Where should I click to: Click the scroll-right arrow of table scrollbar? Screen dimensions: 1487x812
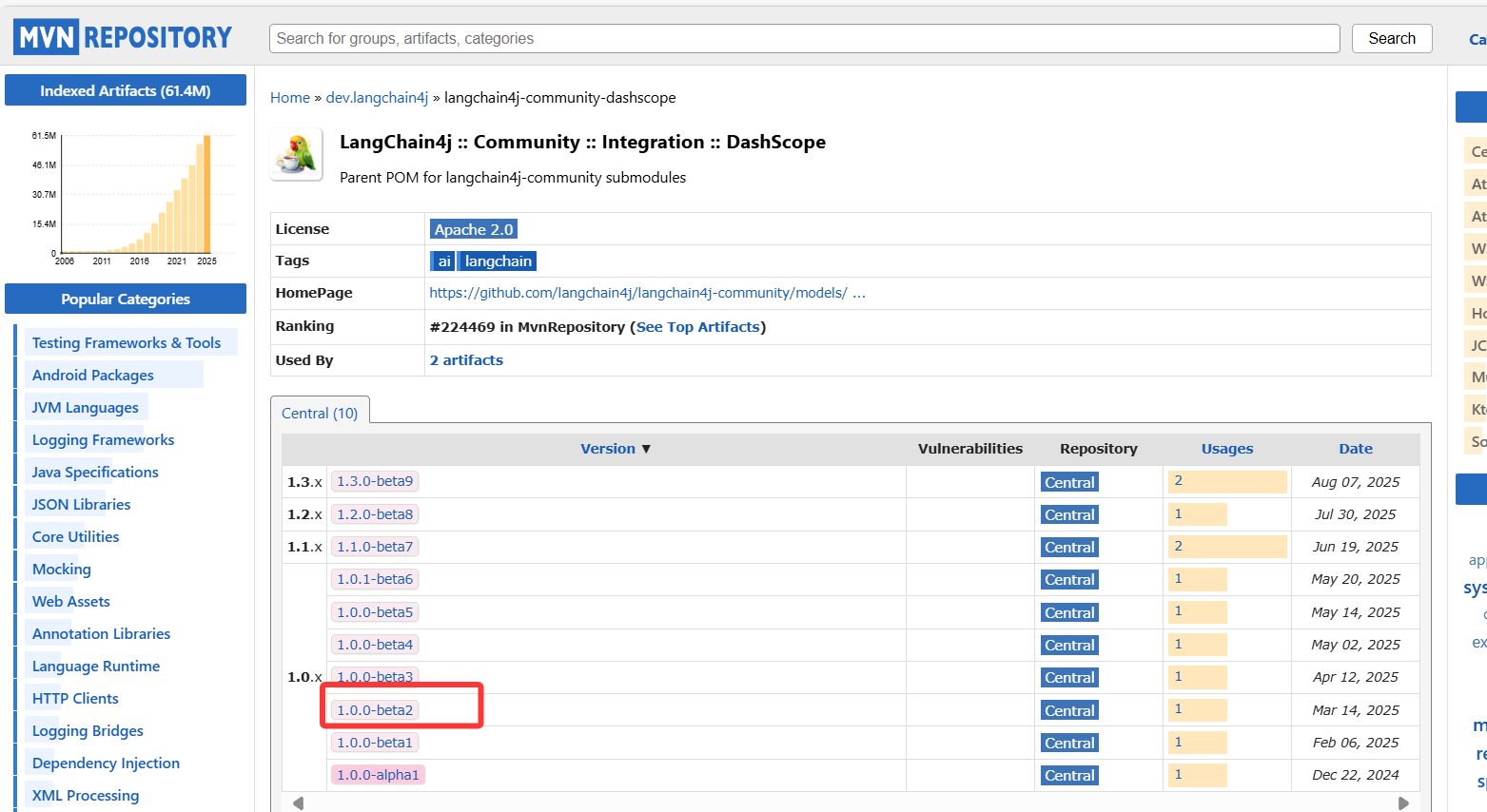1403,802
